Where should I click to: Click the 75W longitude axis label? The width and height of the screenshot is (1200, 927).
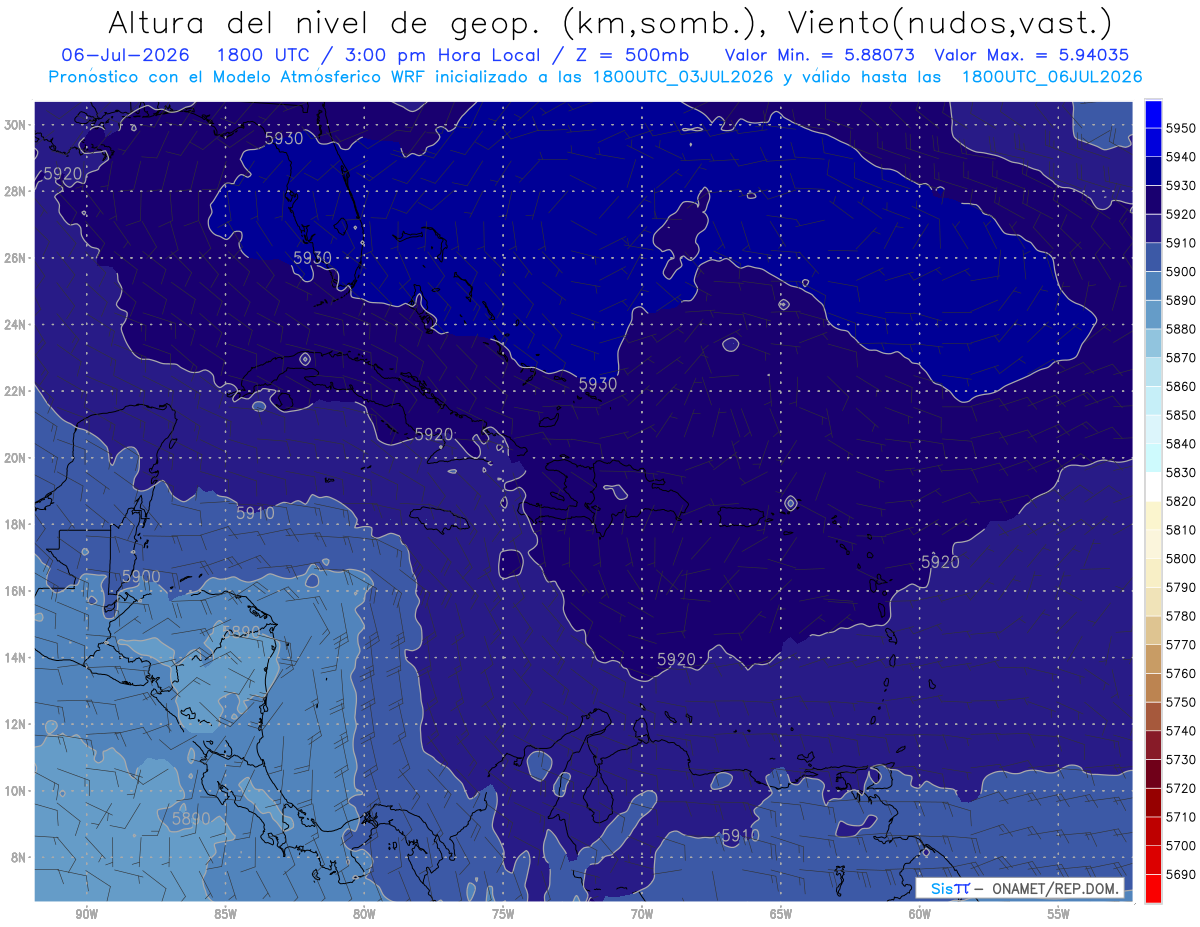point(503,914)
